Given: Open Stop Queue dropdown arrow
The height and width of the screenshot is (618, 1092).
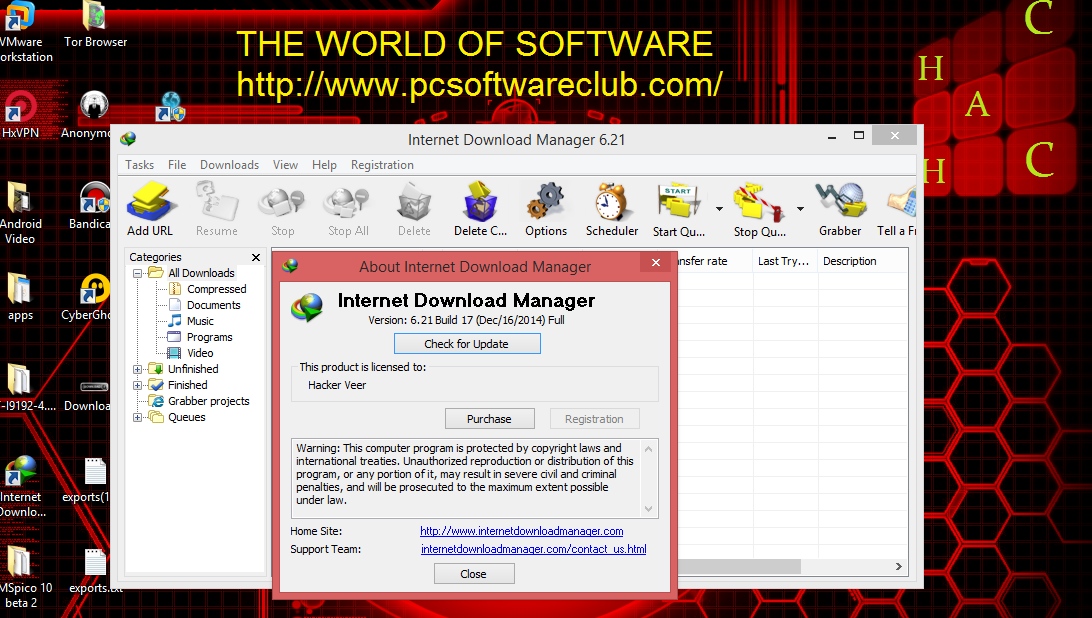Looking at the screenshot, I should pos(800,208).
